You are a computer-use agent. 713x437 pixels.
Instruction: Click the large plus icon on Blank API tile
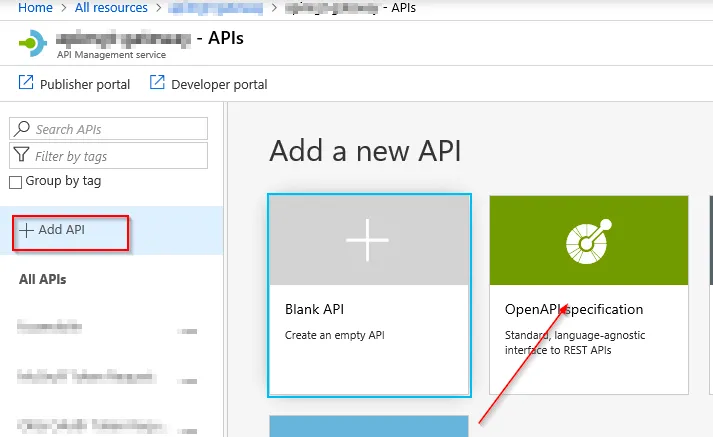pyautogui.click(x=367, y=240)
